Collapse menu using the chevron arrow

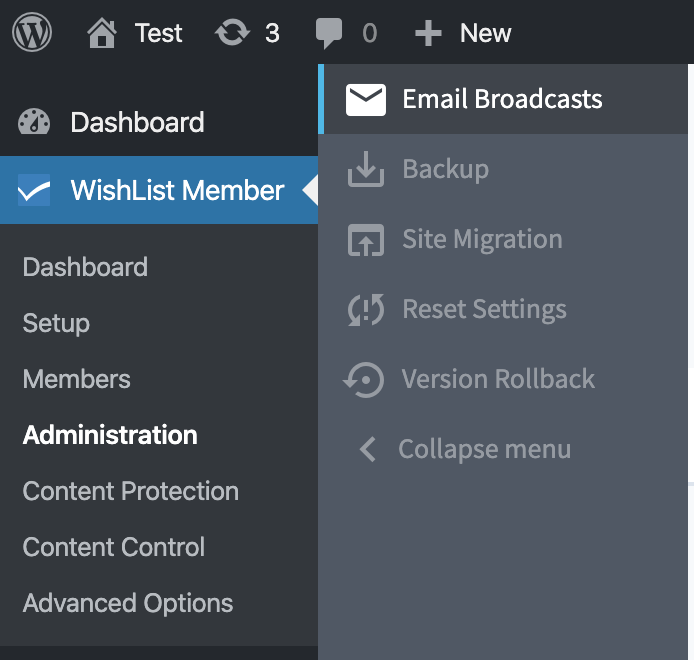[x=368, y=450]
